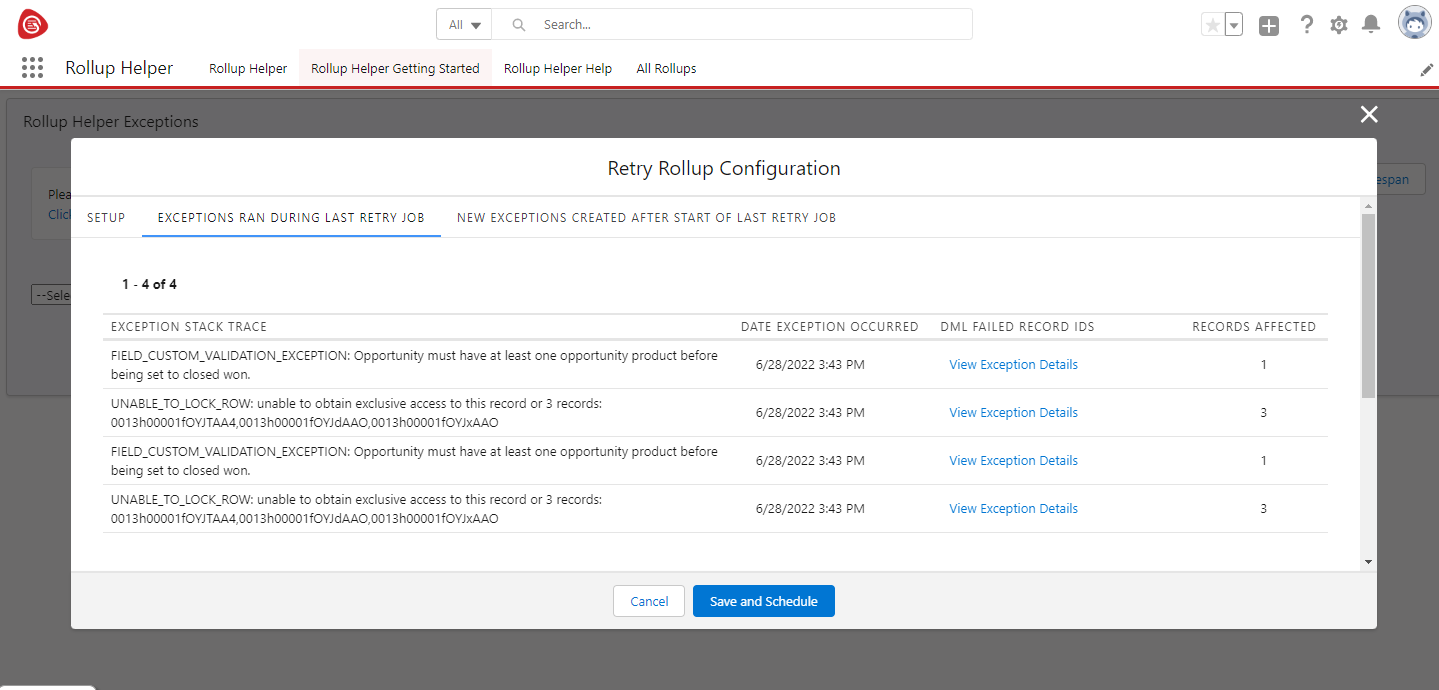Open the Rollup Helper nav tab

[248, 68]
